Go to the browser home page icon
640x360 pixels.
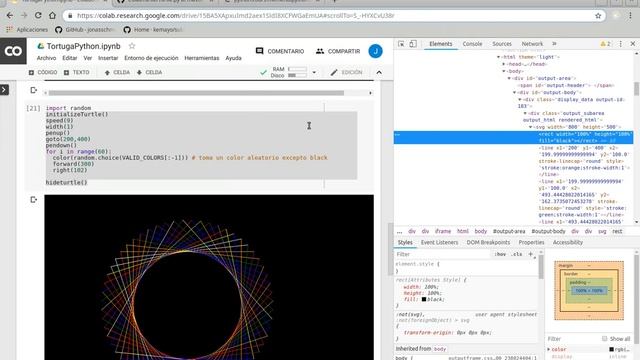coord(52,16)
